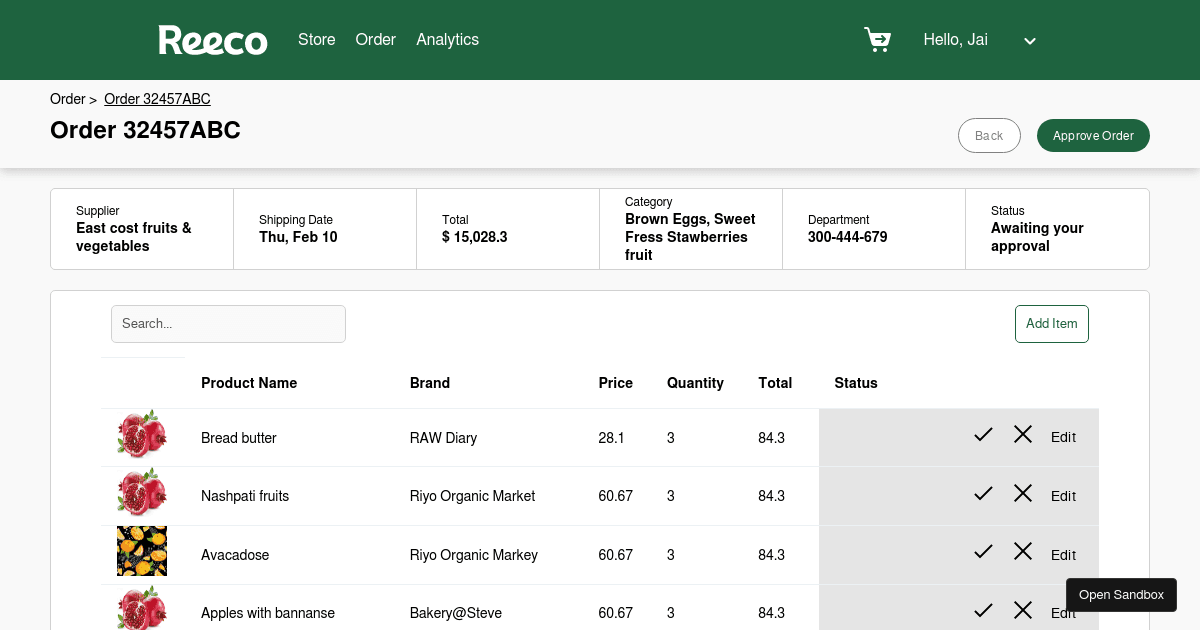Screen dimensions: 1200x630
Task: Approve Apples with bannanse via checkmark
Action: [x=983, y=610]
